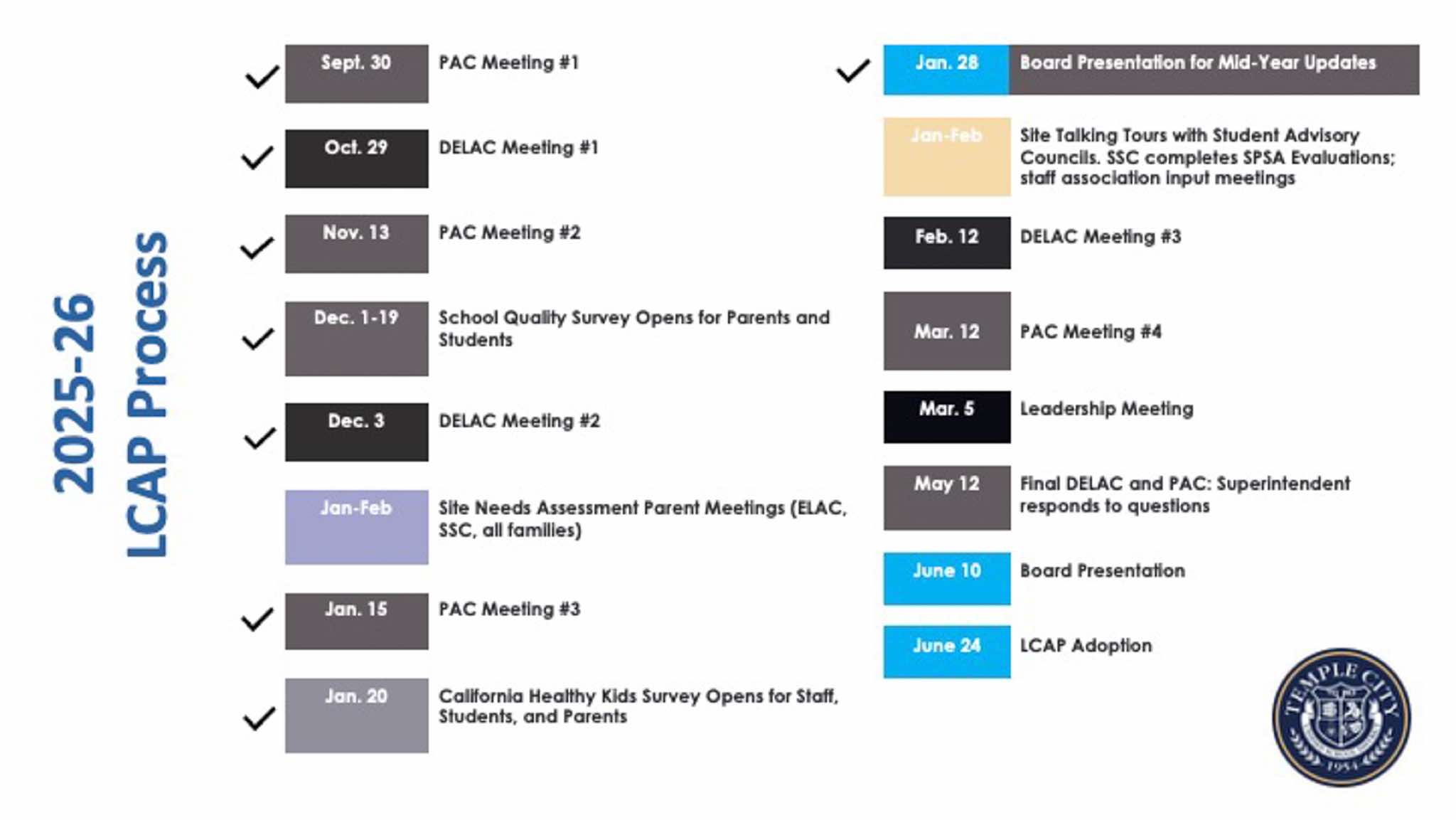Click the Leadership Meeting label

[x=1106, y=409]
